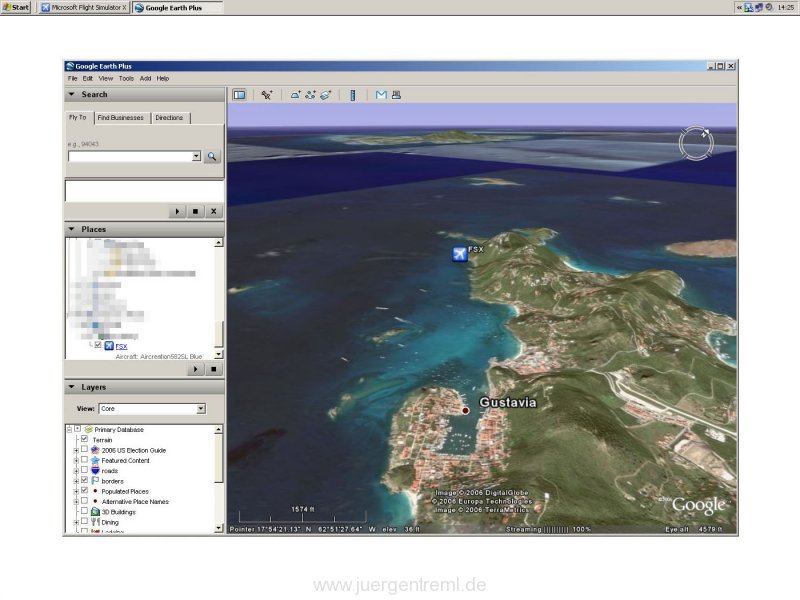Click stop button under search results

[195, 211]
